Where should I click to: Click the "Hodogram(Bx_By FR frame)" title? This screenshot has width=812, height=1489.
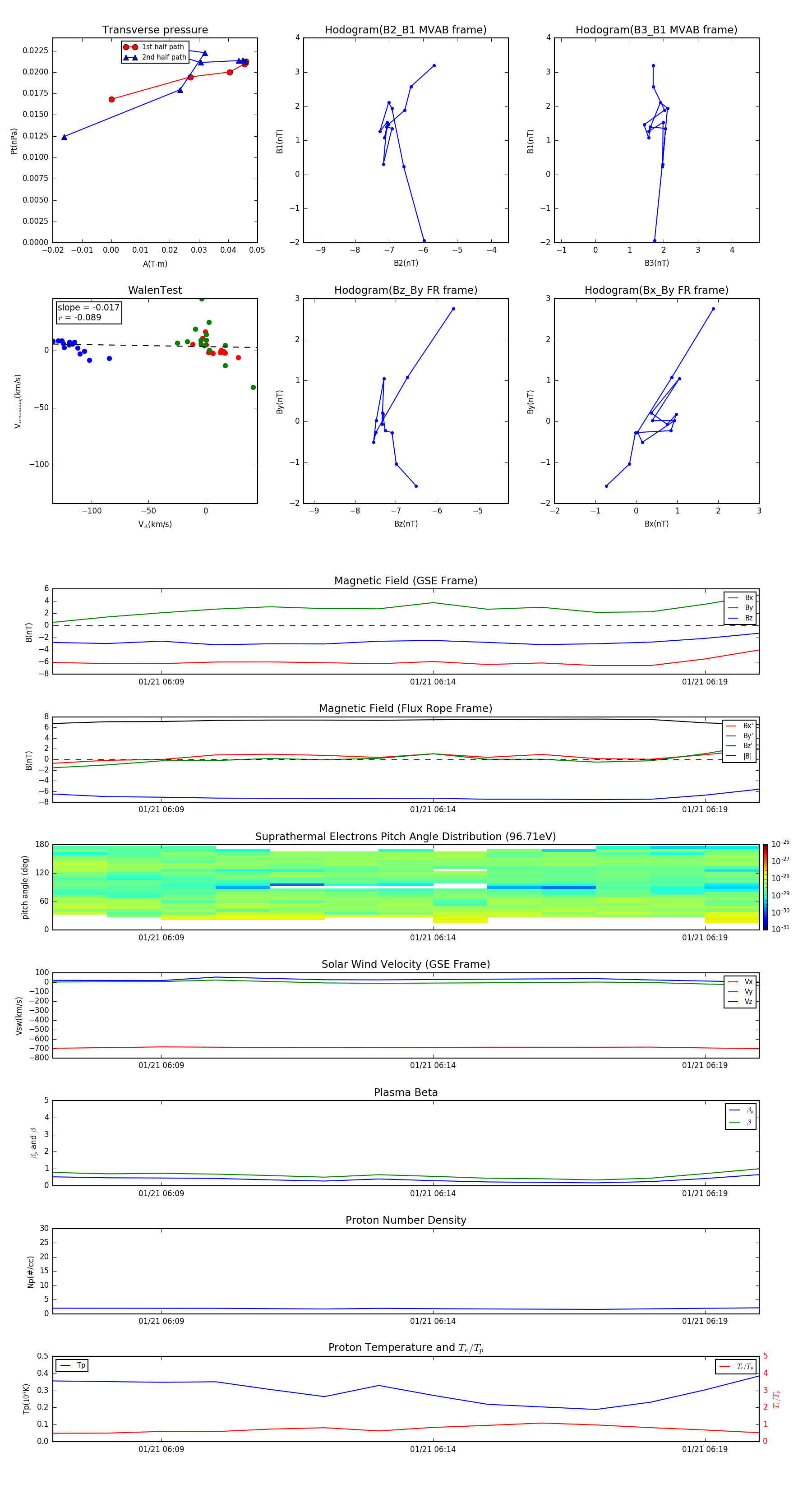[x=656, y=290]
